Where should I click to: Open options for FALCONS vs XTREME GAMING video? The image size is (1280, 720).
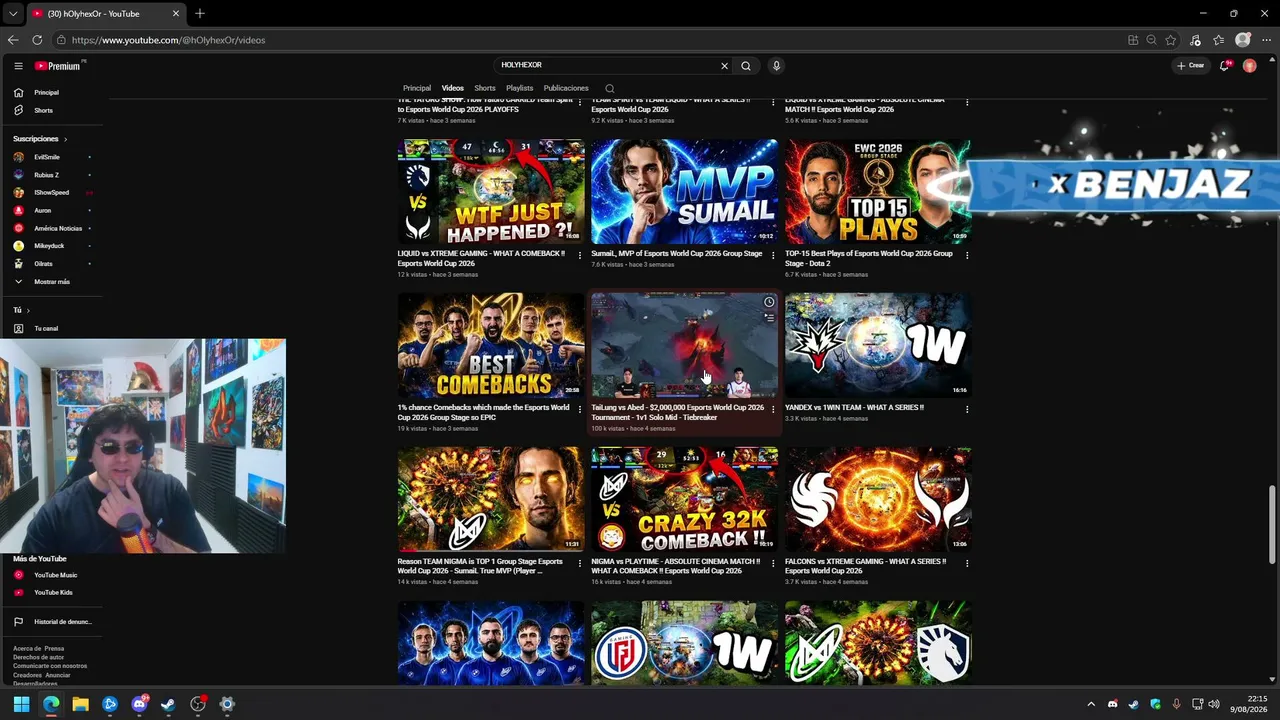pyautogui.click(x=967, y=563)
